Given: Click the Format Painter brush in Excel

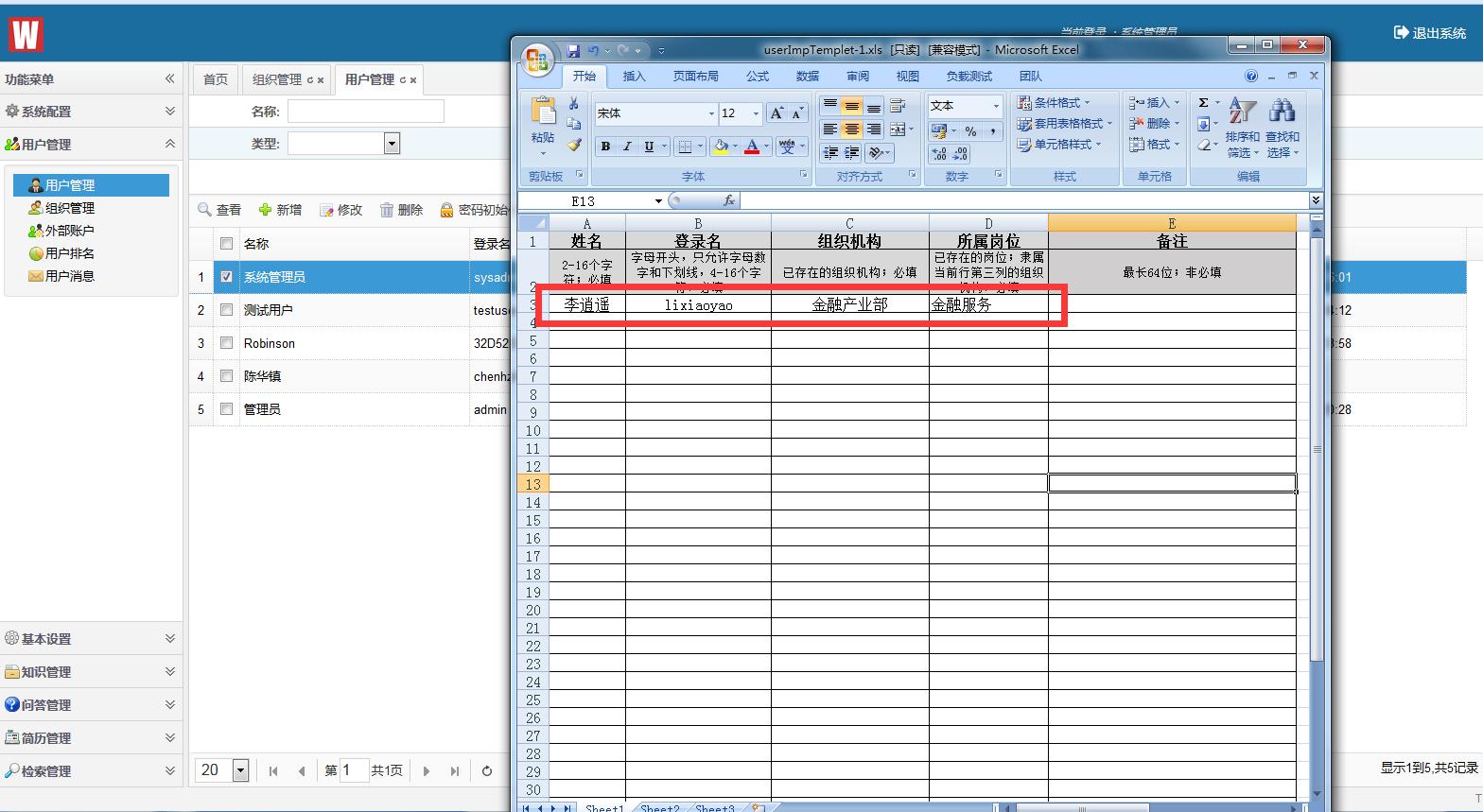Looking at the screenshot, I should [573, 145].
